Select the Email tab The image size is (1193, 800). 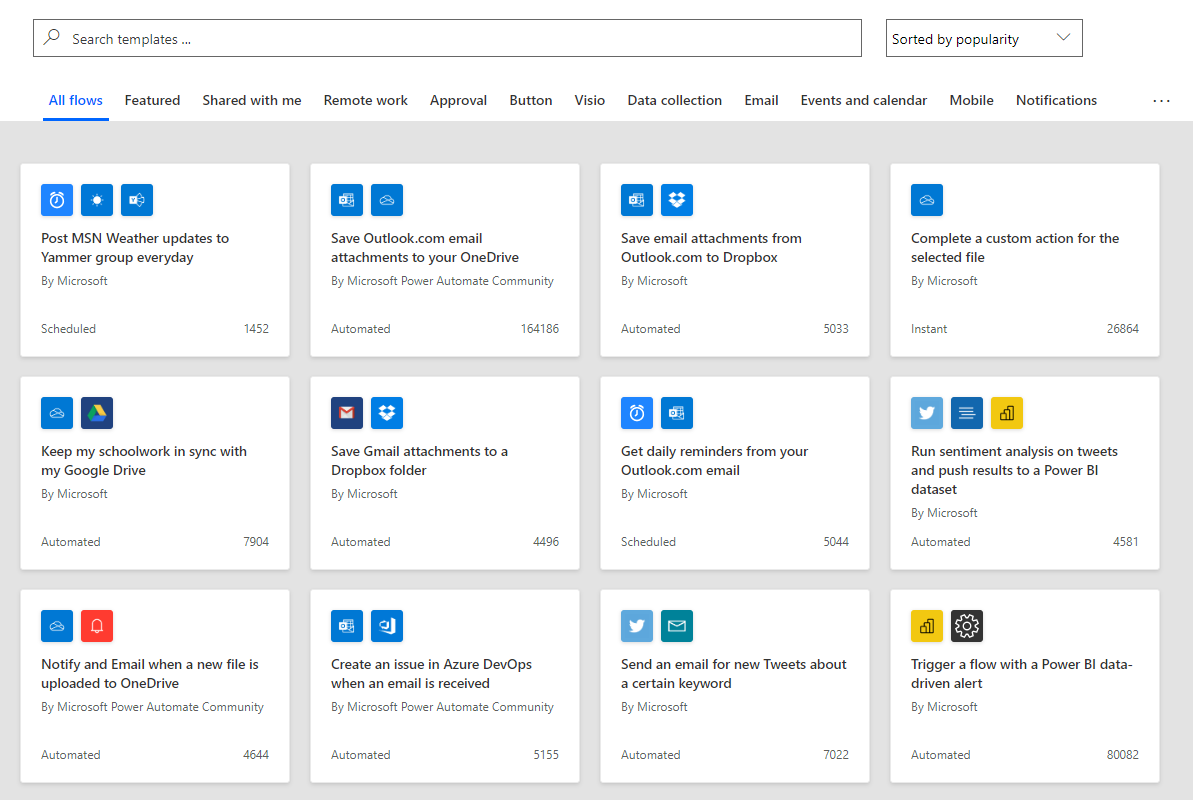(761, 100)
